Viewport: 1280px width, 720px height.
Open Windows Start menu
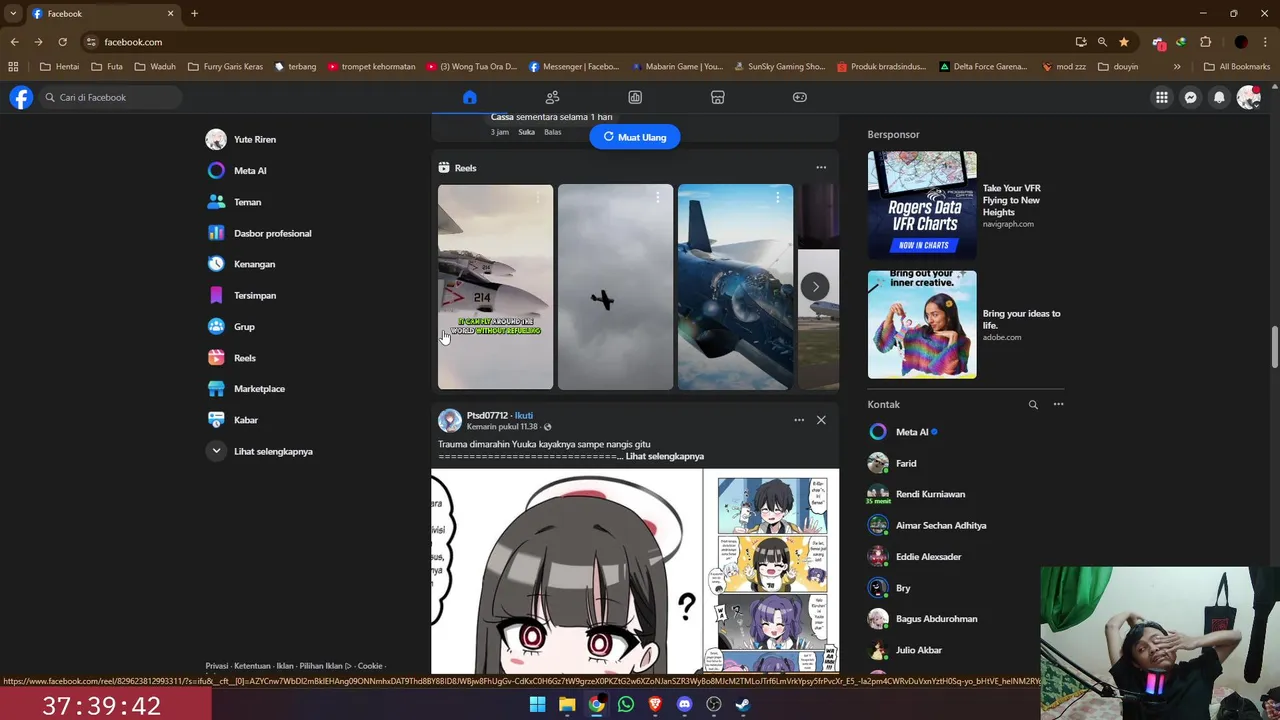pyautogui.click(x=537, y=704)
